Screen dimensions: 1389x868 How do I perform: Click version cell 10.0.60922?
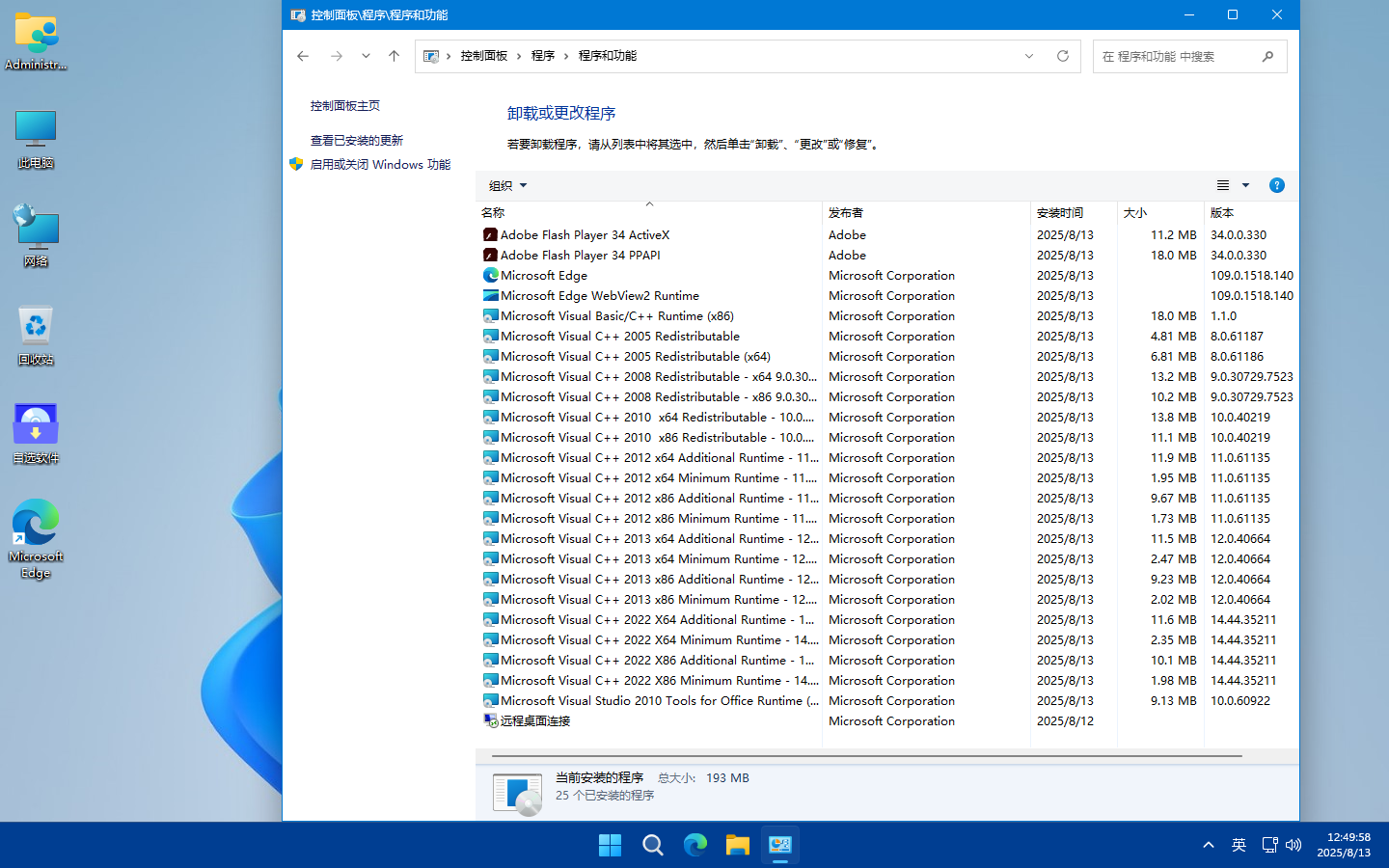click(x=1240, y=701)
